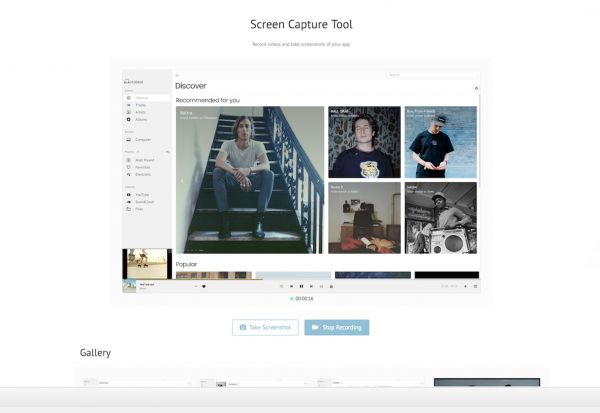Screen dimensions: 600x413
Task: Click the Computer source icon
Action: (129, 139)
